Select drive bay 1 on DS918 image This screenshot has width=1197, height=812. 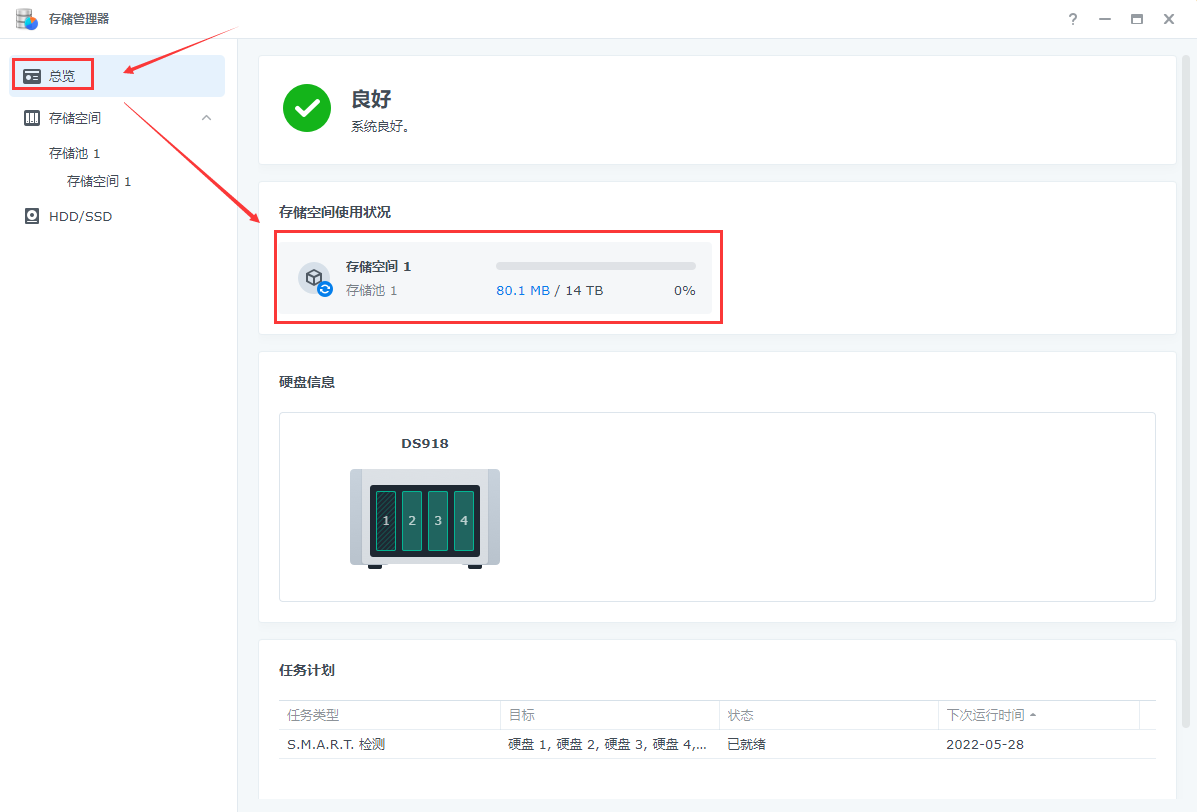(386, 521)
